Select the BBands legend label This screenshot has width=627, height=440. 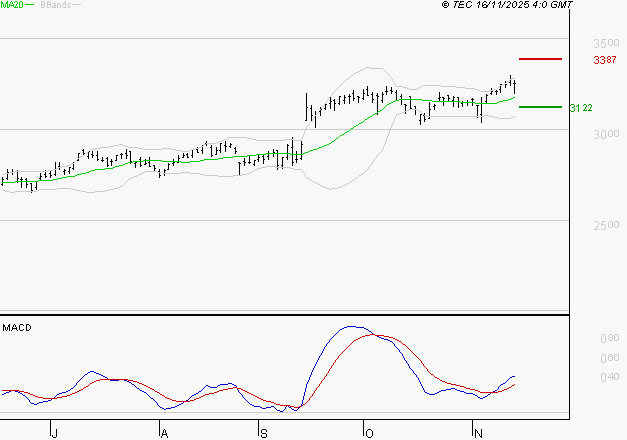[56, 5]
